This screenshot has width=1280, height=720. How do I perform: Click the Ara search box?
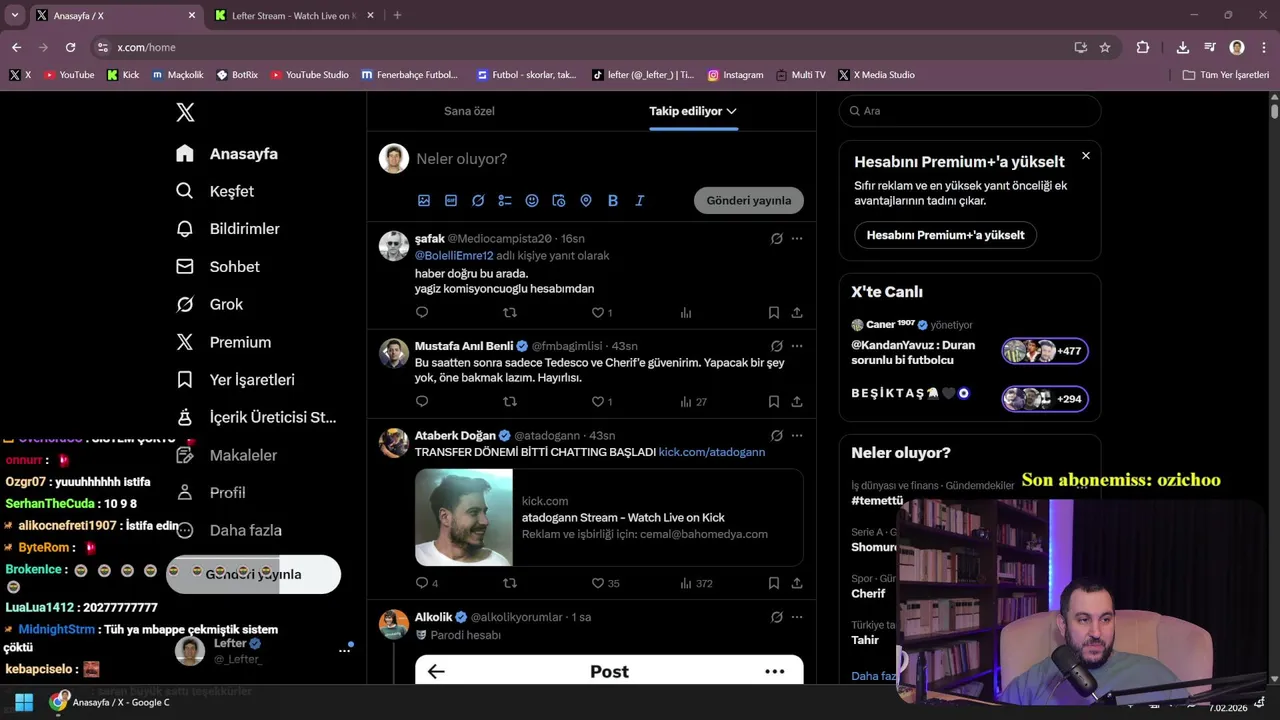(x=970, y=111)
